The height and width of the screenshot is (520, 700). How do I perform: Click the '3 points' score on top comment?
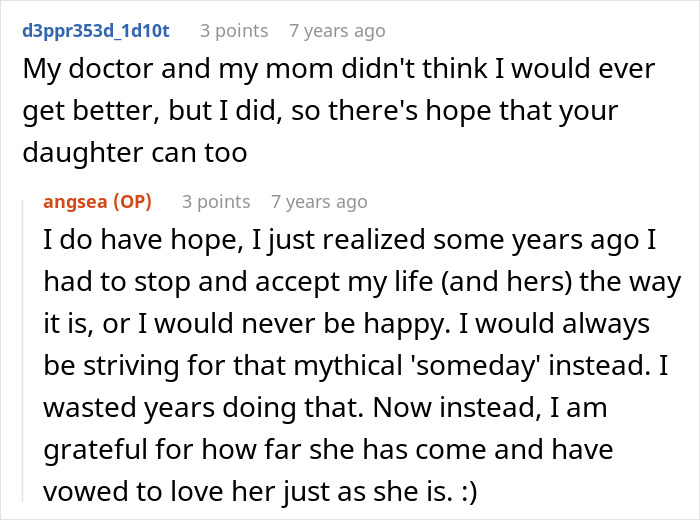click(234, 31)
